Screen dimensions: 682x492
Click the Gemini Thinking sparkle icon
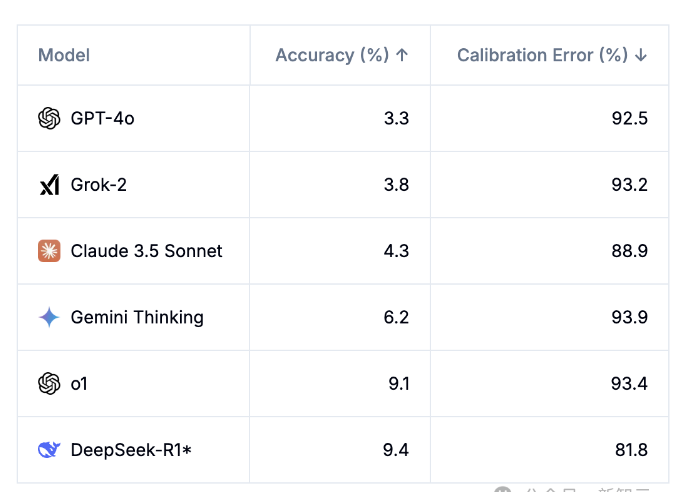click(49, 317)
